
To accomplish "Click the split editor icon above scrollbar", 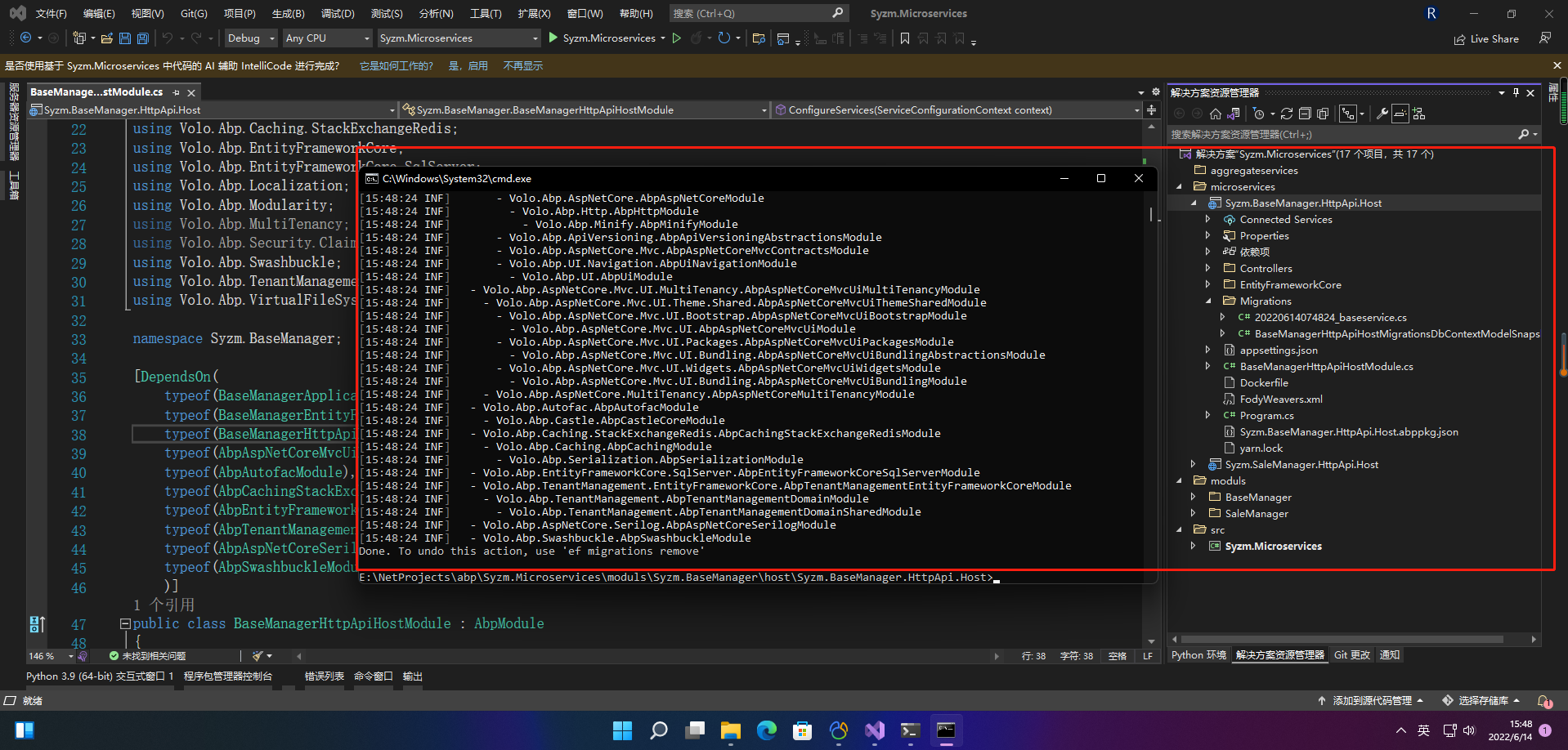I will point(1151,109).
